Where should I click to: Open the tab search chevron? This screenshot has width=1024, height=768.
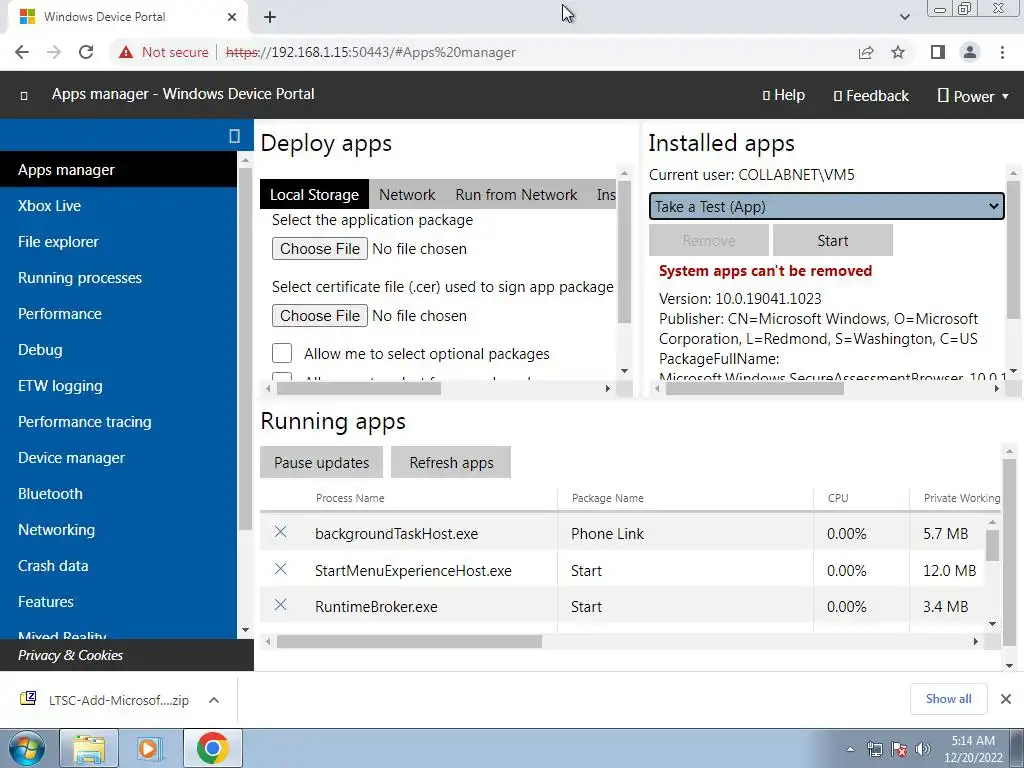point(904,17)
